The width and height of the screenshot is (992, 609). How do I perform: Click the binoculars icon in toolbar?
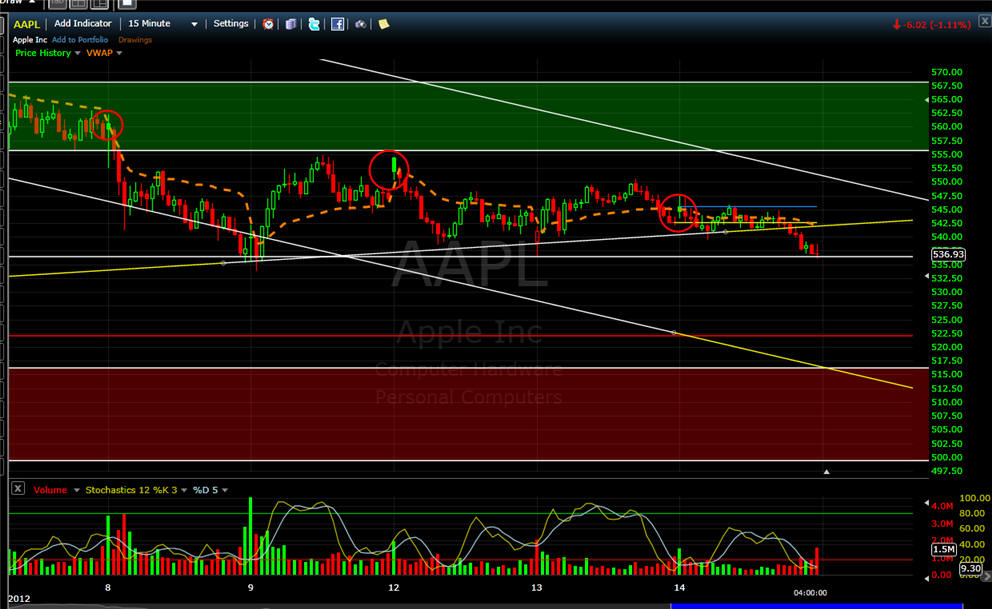click(360, 24)
